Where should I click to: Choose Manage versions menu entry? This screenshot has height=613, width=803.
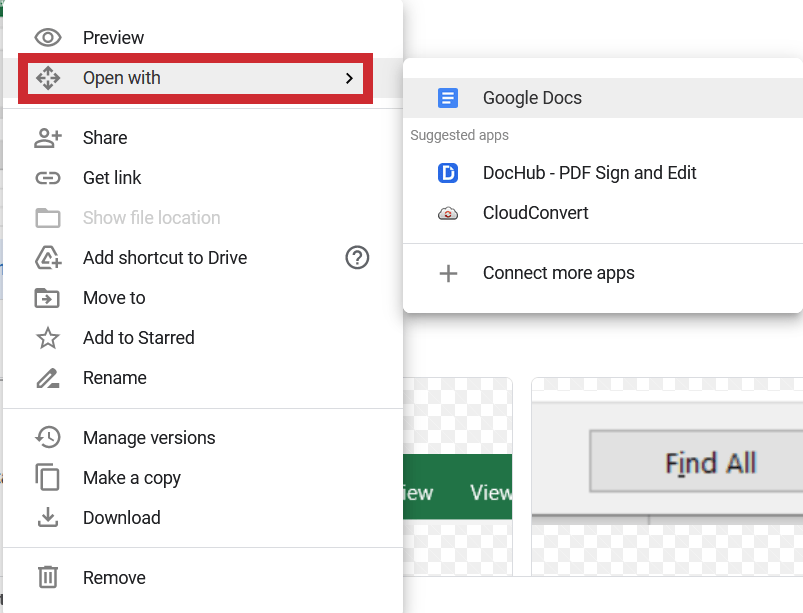(149, 438)
